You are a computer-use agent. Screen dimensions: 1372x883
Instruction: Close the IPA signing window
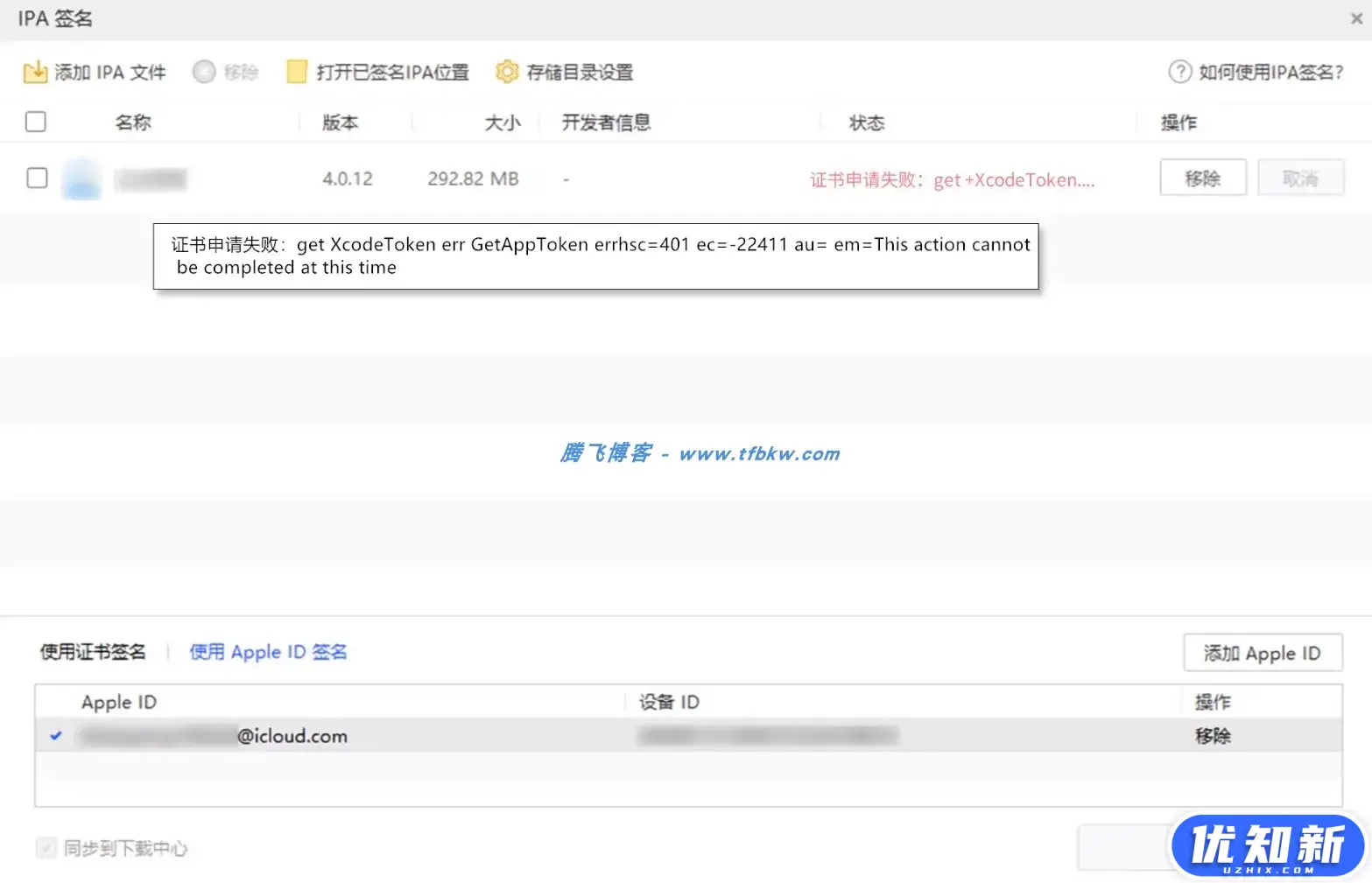coord(1355,18)
